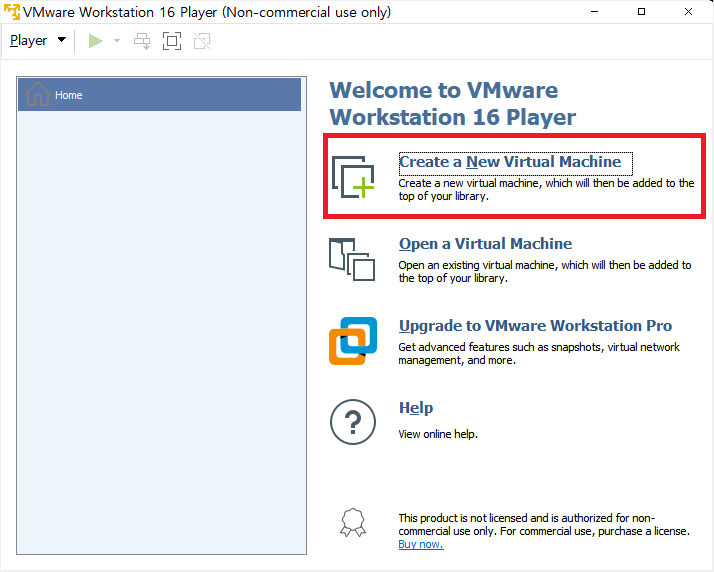Image resolution: width=714 pixels, height=572 pixels.
Task: Click Send Ctrl+Alt+Del toolbar icon
Action: 142,41
